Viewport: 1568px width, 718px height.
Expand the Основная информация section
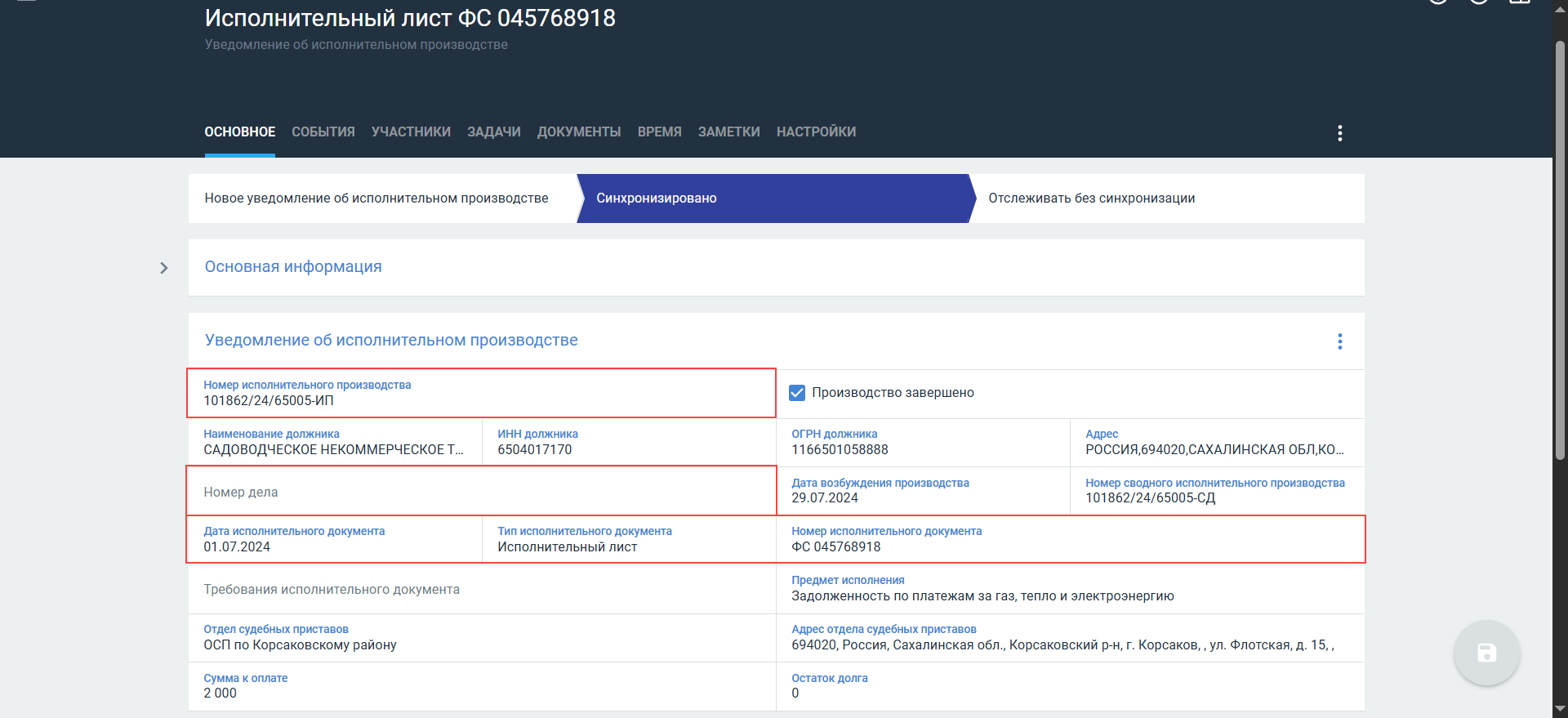[293, 267]
